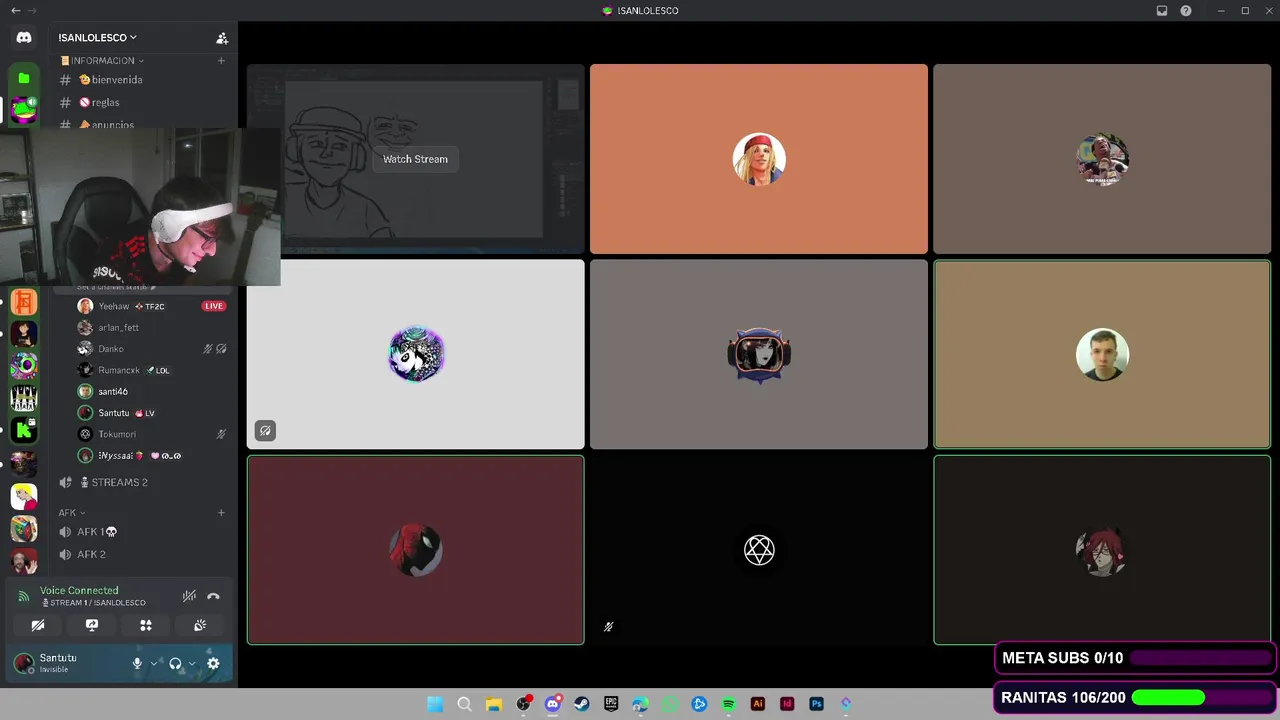Open the green folder server icon

pyautogui.click(x=24, y=78)
